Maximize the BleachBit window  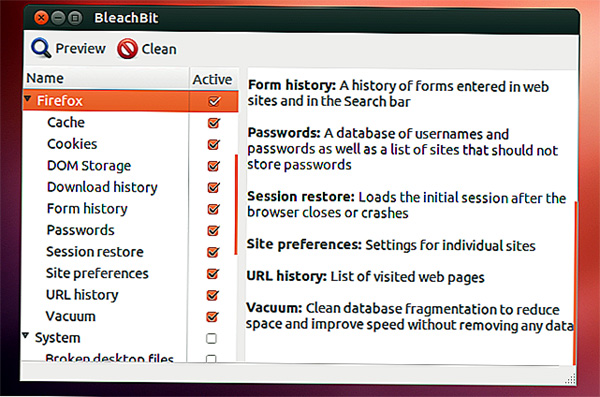tap(75, 18)
